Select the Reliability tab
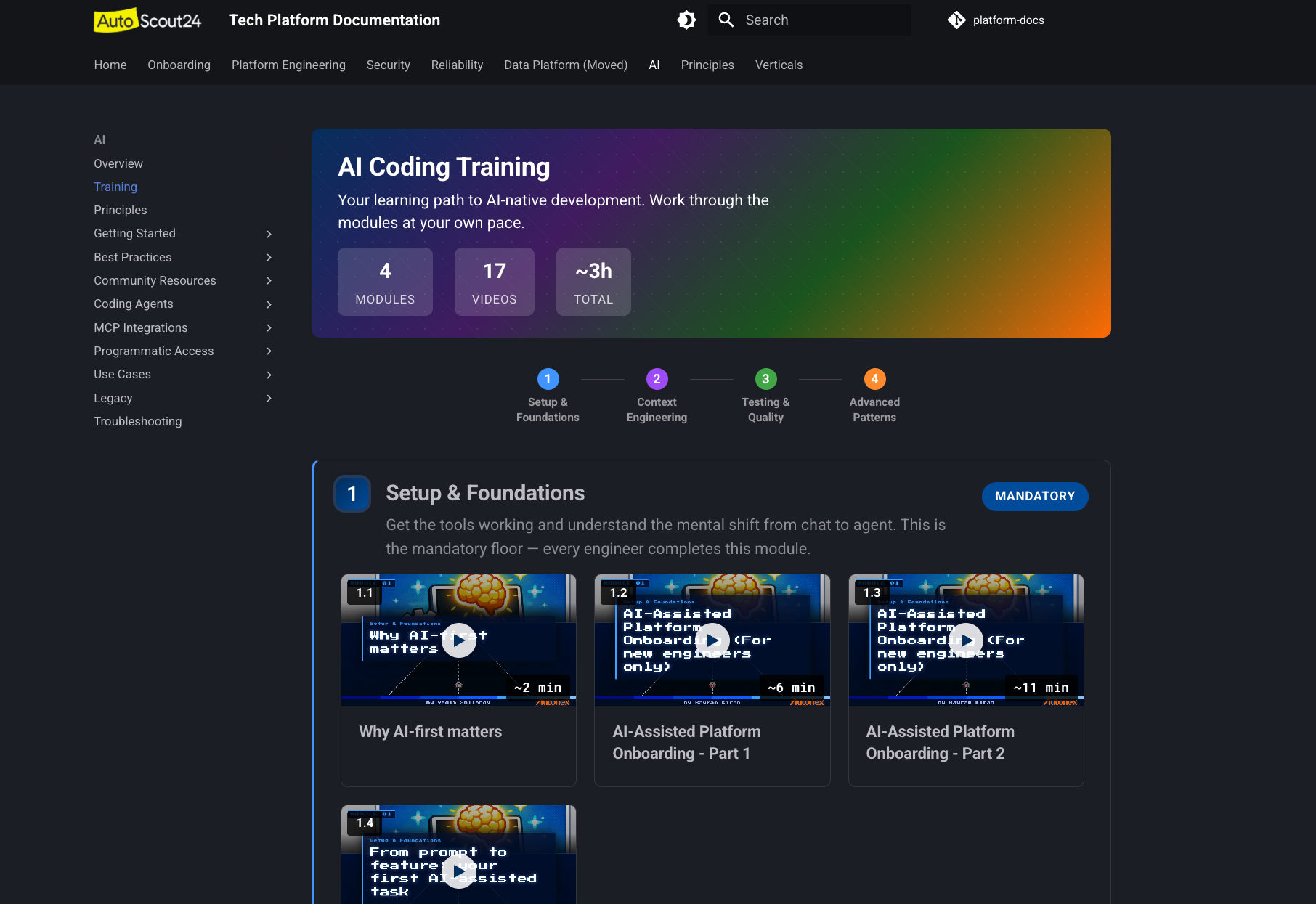This screenshot has width=1316, height=904. [457, 65]
